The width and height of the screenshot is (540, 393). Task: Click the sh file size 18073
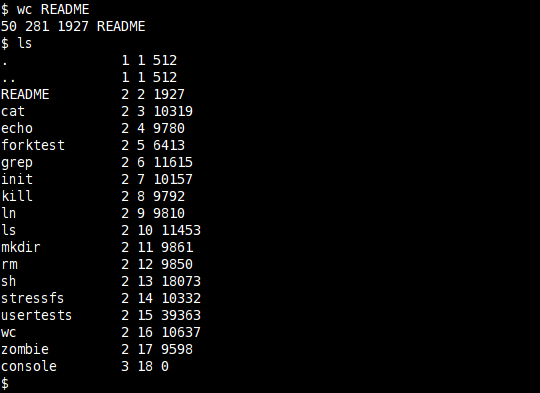[181, 281]
